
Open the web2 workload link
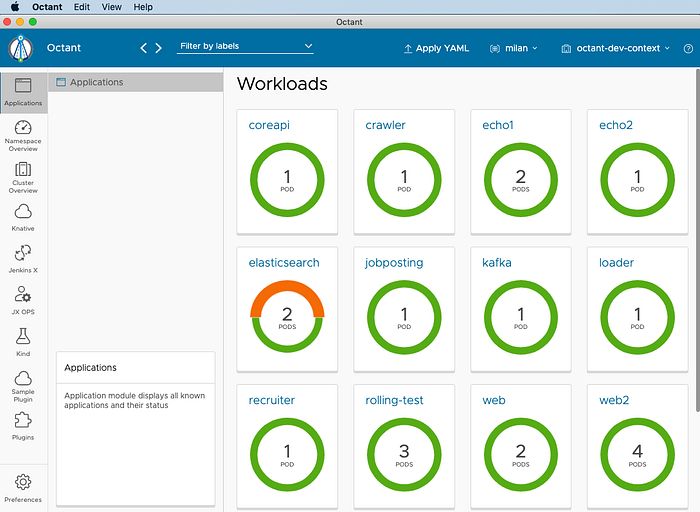pyautogui.click(x=614, y=400)
